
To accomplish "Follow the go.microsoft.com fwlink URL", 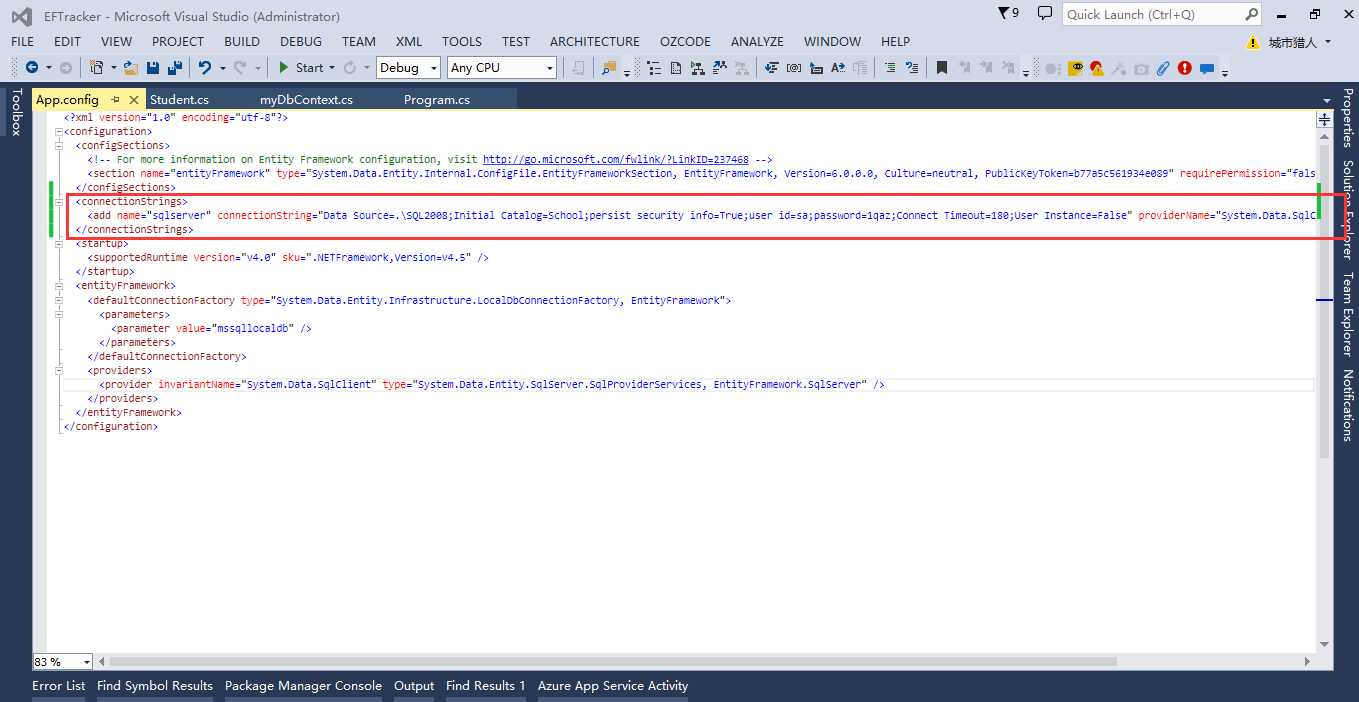I will [615, 160].
